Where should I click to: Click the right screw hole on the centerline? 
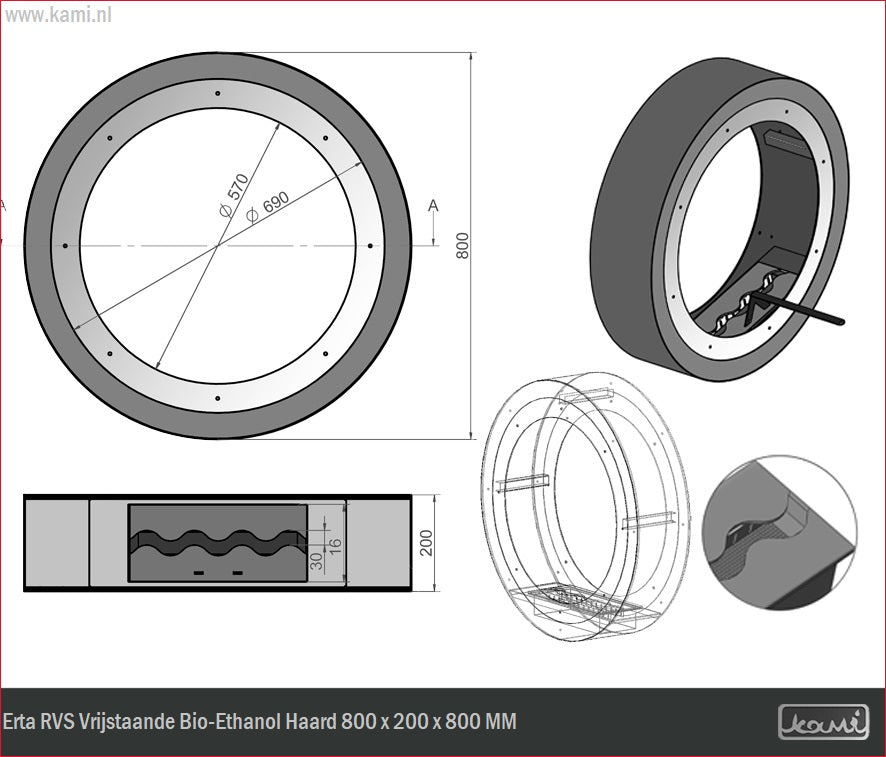click(370, 246)
